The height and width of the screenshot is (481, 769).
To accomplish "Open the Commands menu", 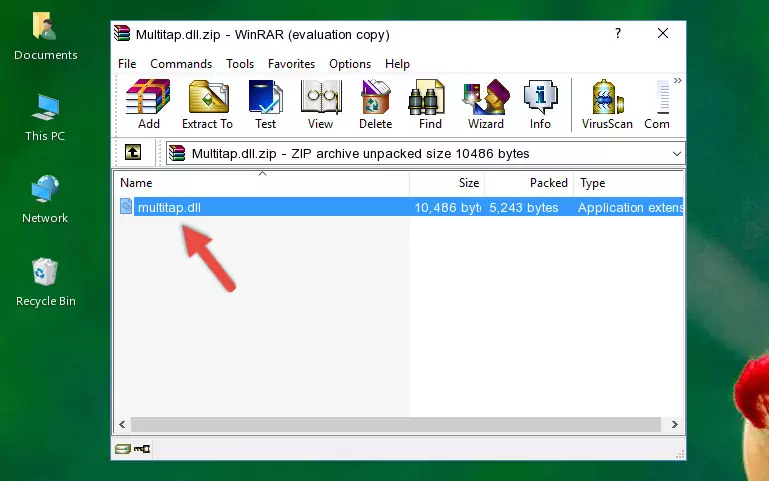I will [181, 64].
